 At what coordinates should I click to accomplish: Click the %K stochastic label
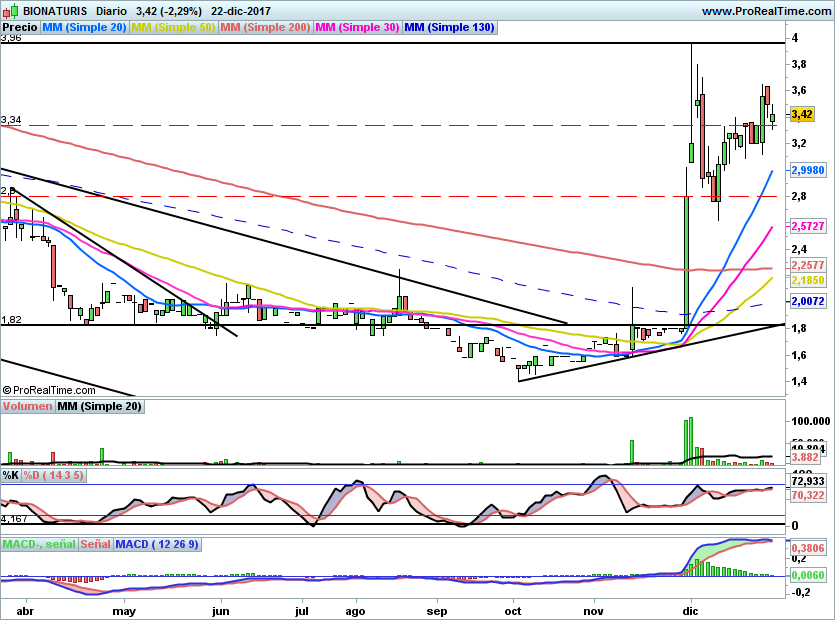click(11, 475)
